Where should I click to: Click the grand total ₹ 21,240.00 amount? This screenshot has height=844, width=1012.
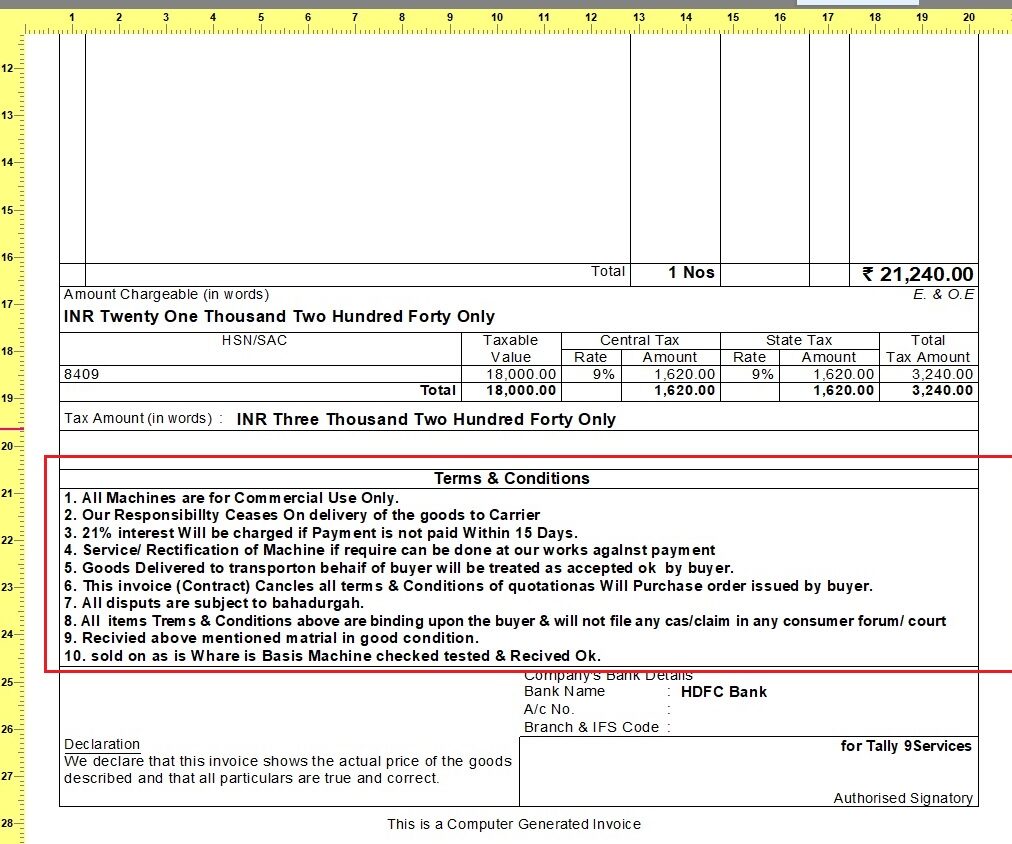pos(917,274)
